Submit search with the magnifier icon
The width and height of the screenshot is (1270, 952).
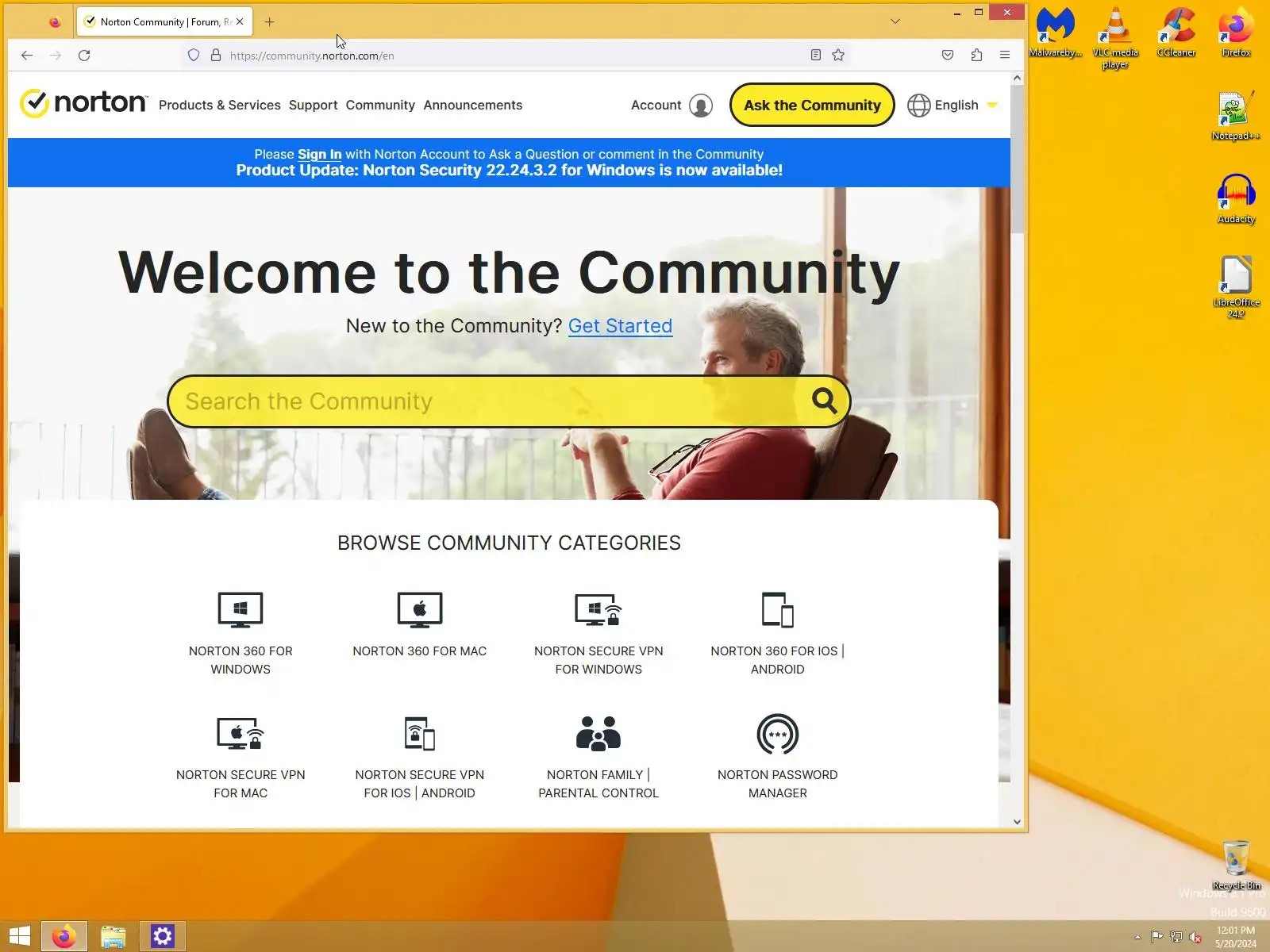pyautogui.click(x=825, y=401)
